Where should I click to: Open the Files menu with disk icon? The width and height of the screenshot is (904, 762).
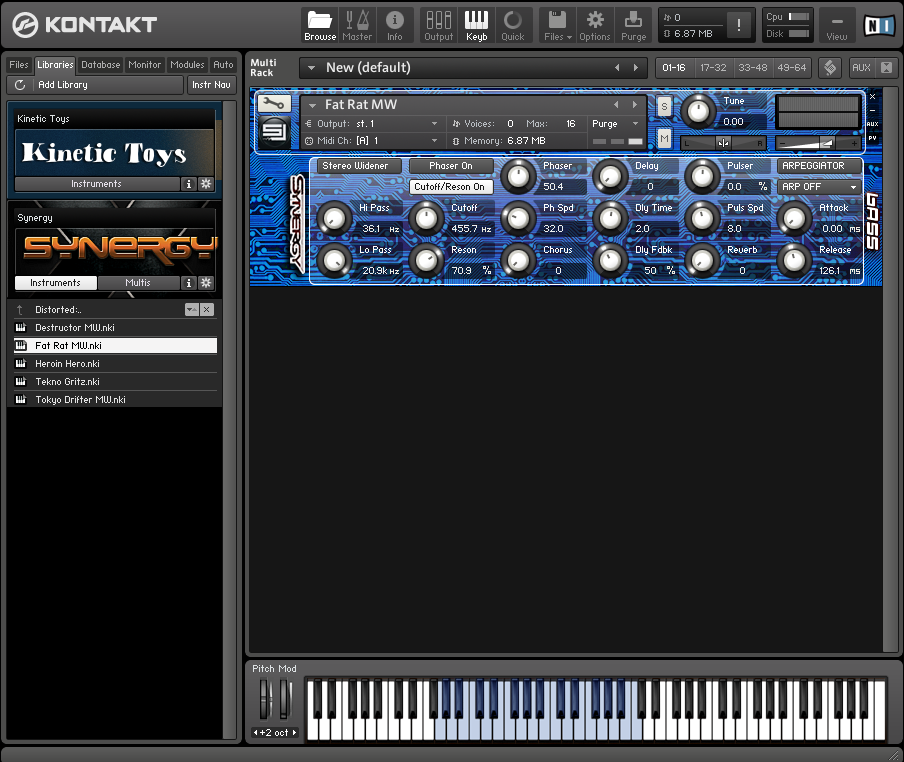(x=557, y=25)
